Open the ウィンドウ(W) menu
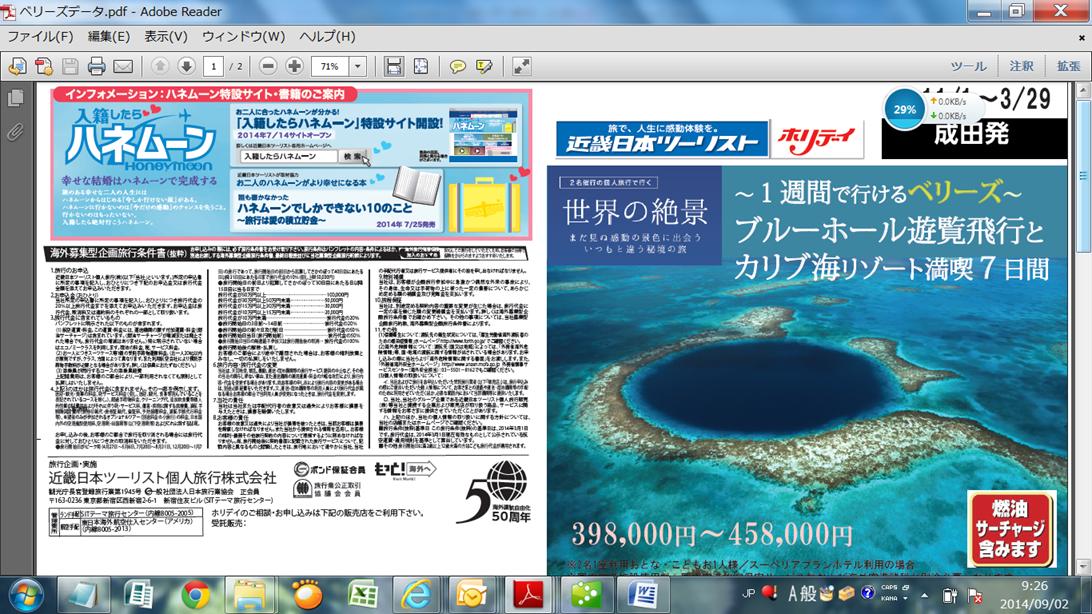The image size is (1092, 614). [x=243, y=36]
